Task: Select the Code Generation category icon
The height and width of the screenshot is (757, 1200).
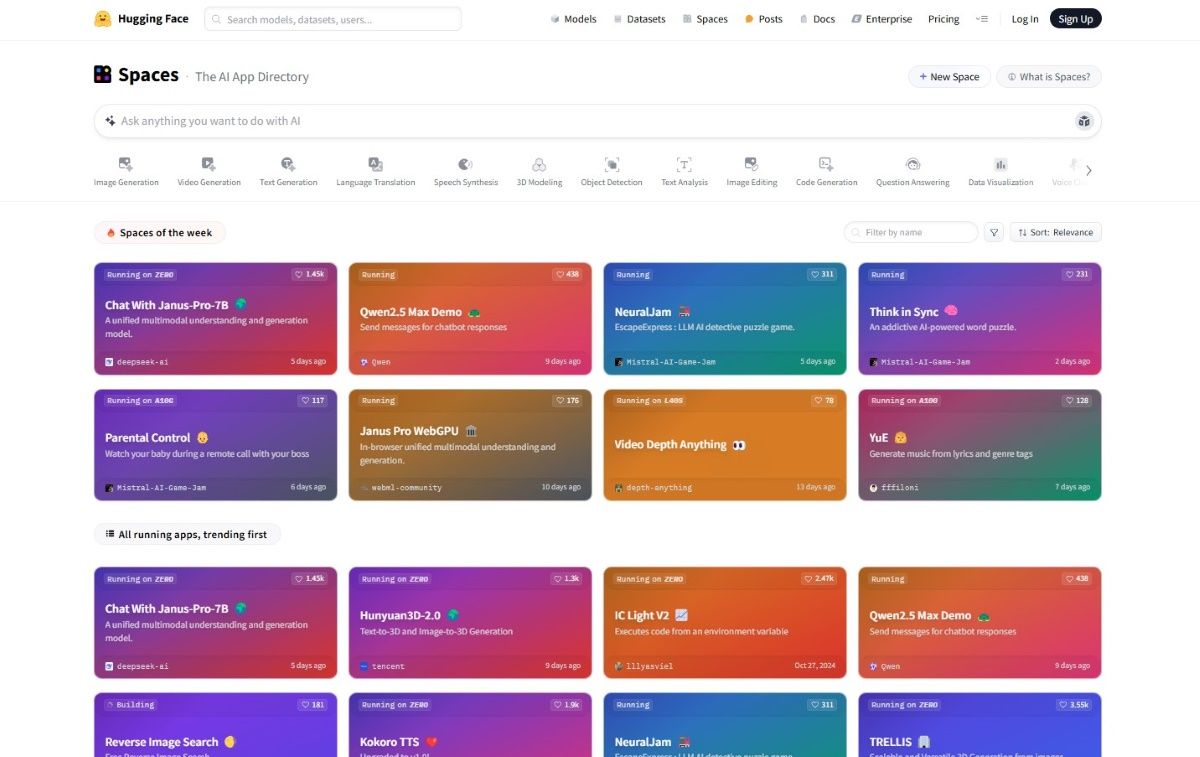Action: (826, 164)
